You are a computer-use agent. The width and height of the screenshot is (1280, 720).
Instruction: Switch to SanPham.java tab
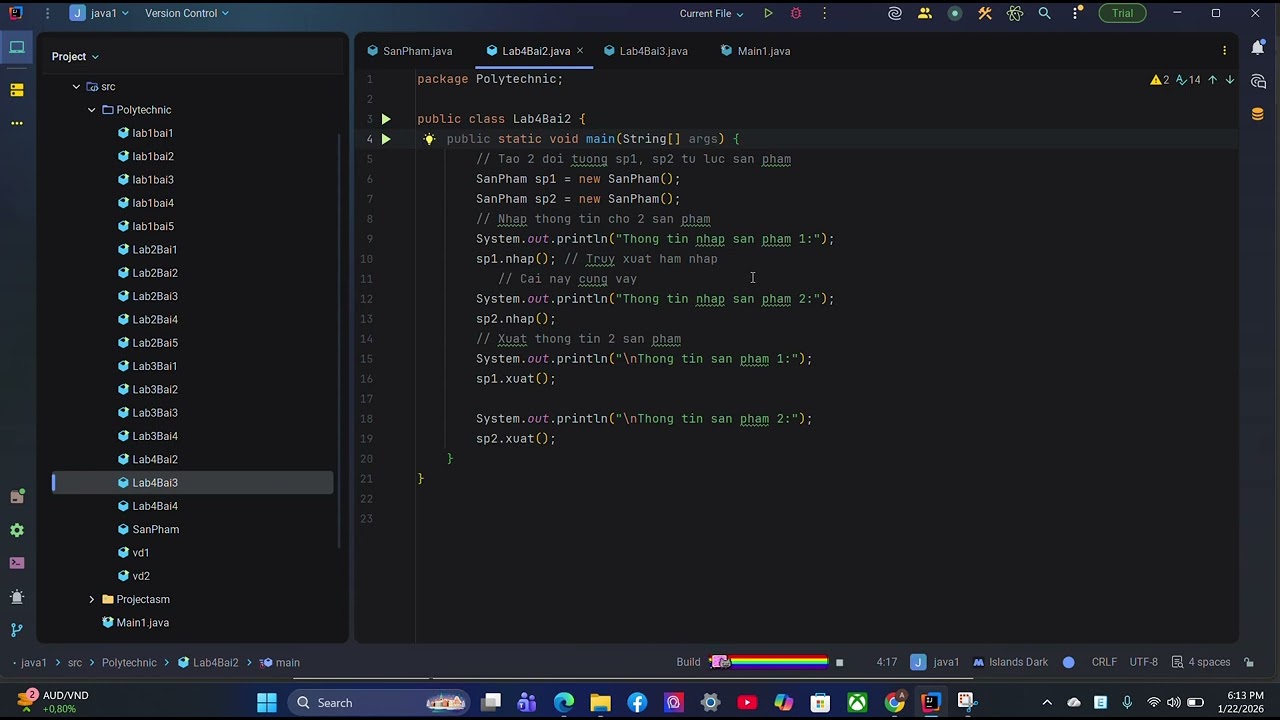[409, 51]
